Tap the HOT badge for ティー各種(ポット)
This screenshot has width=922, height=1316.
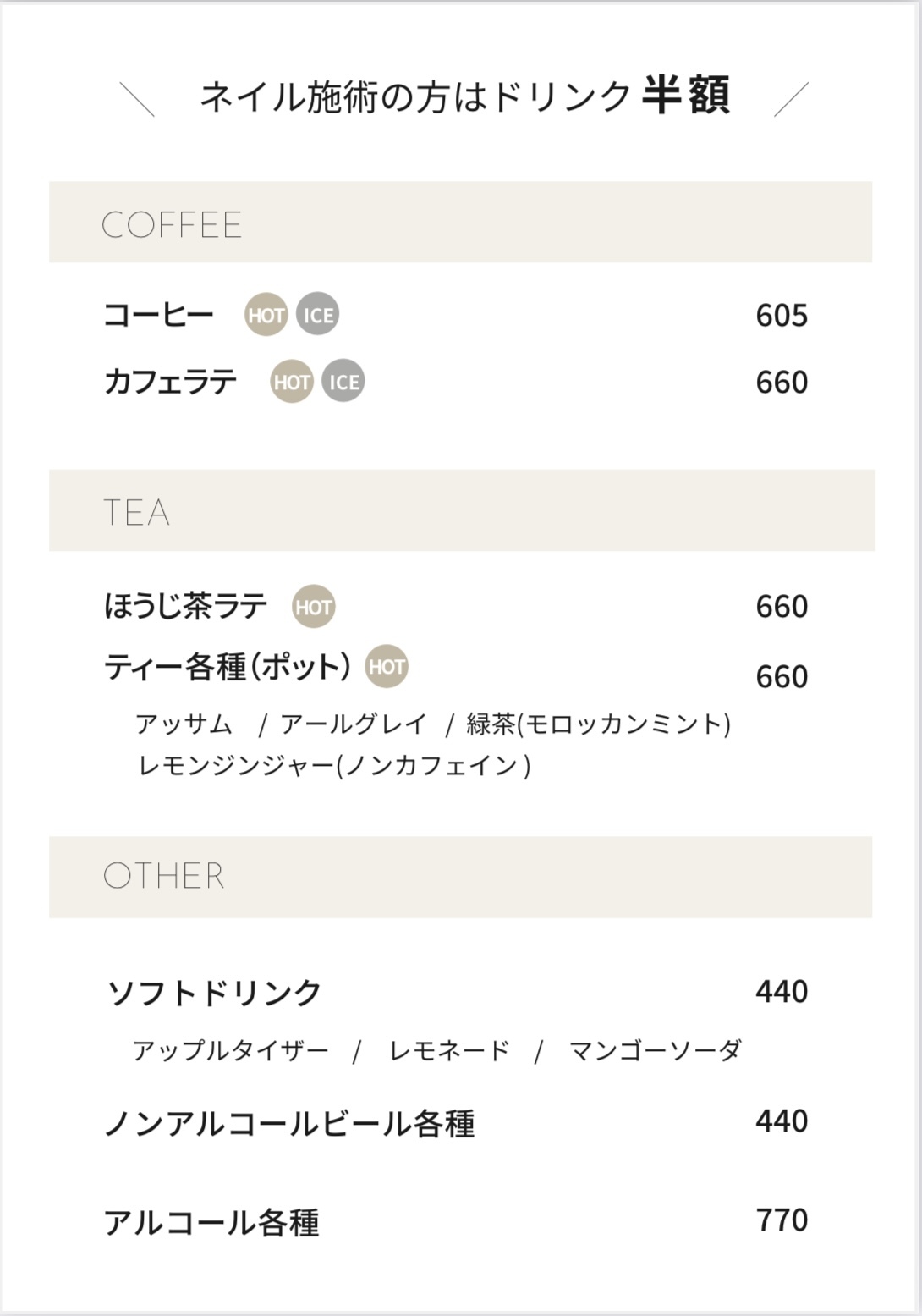tap(387, 667)
